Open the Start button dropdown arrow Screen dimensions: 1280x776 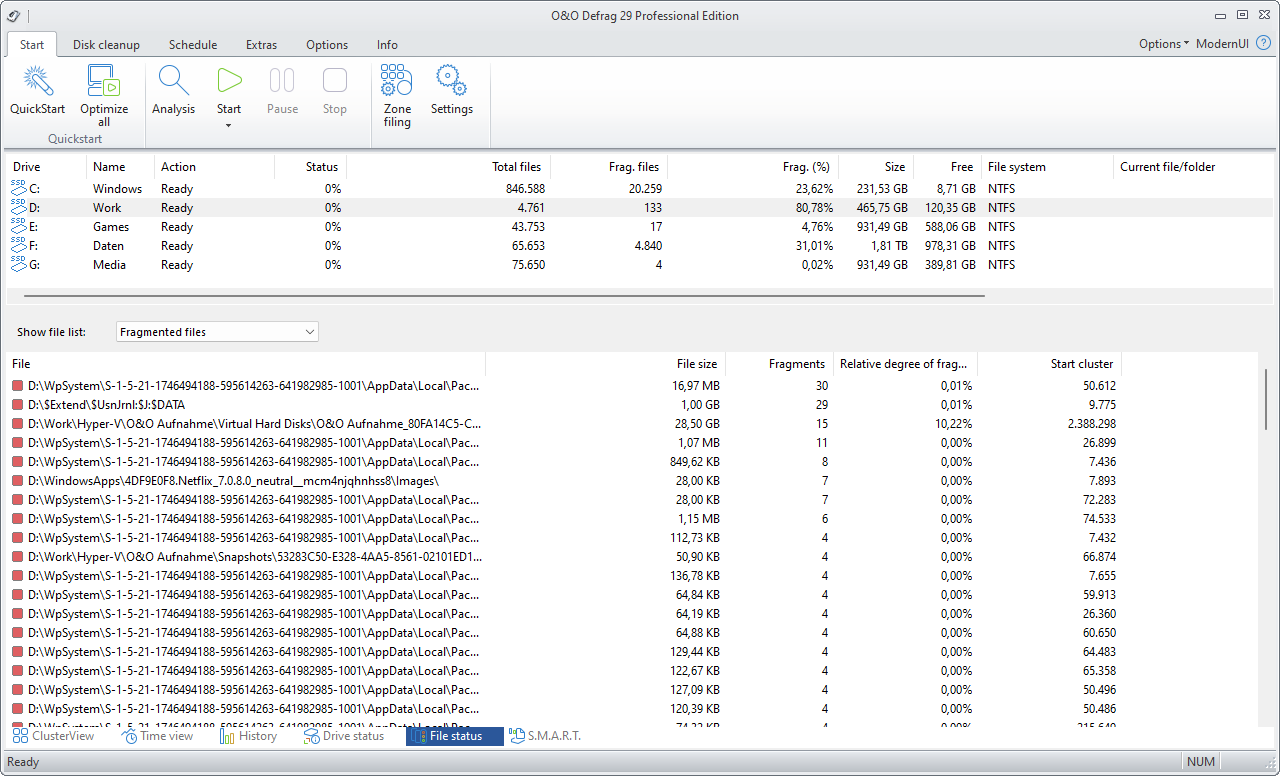tap(229, 125)
